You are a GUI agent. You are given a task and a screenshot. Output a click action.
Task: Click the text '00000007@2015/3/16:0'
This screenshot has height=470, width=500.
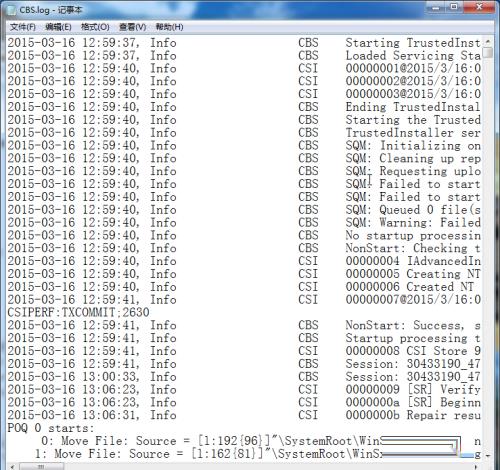[413, 300]
